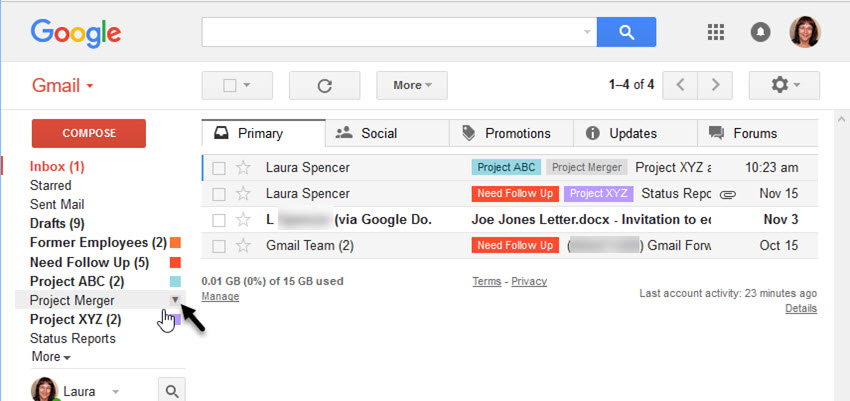Click the Former Employees orange color swatch
850x401 pixels.
coord(175,243)
